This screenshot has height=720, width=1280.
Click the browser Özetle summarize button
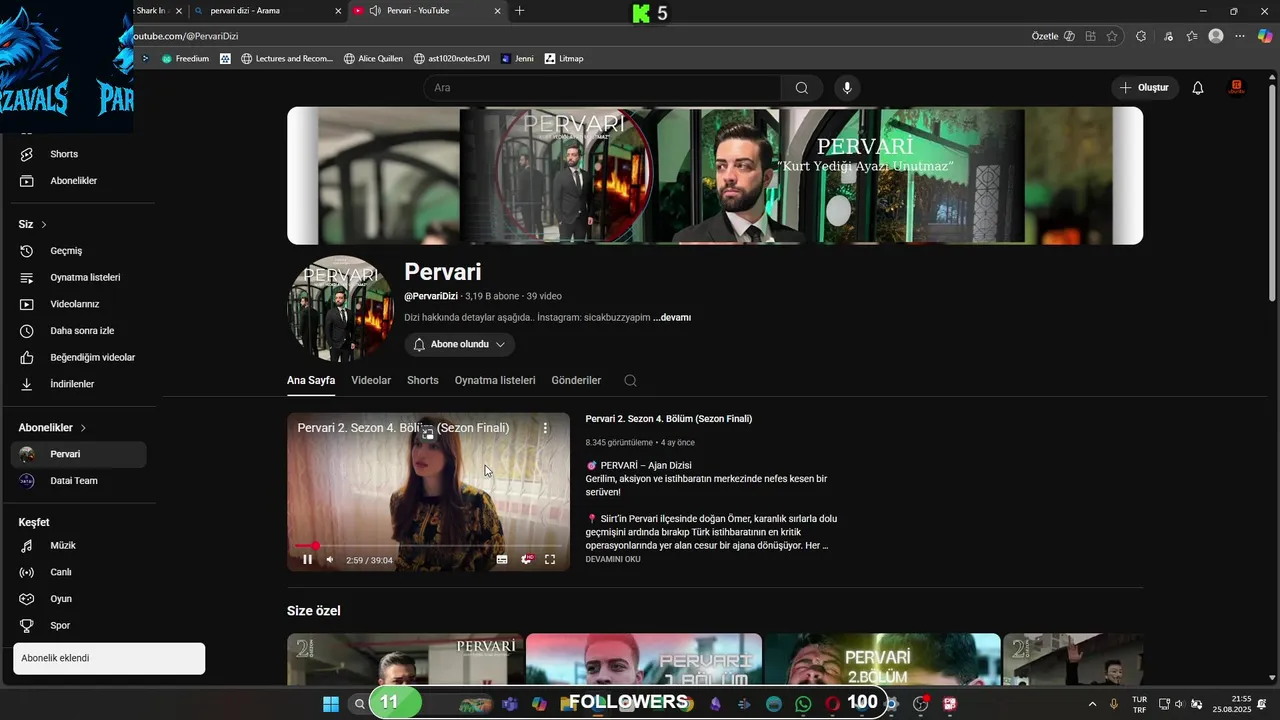click(x=1053, y=36)
